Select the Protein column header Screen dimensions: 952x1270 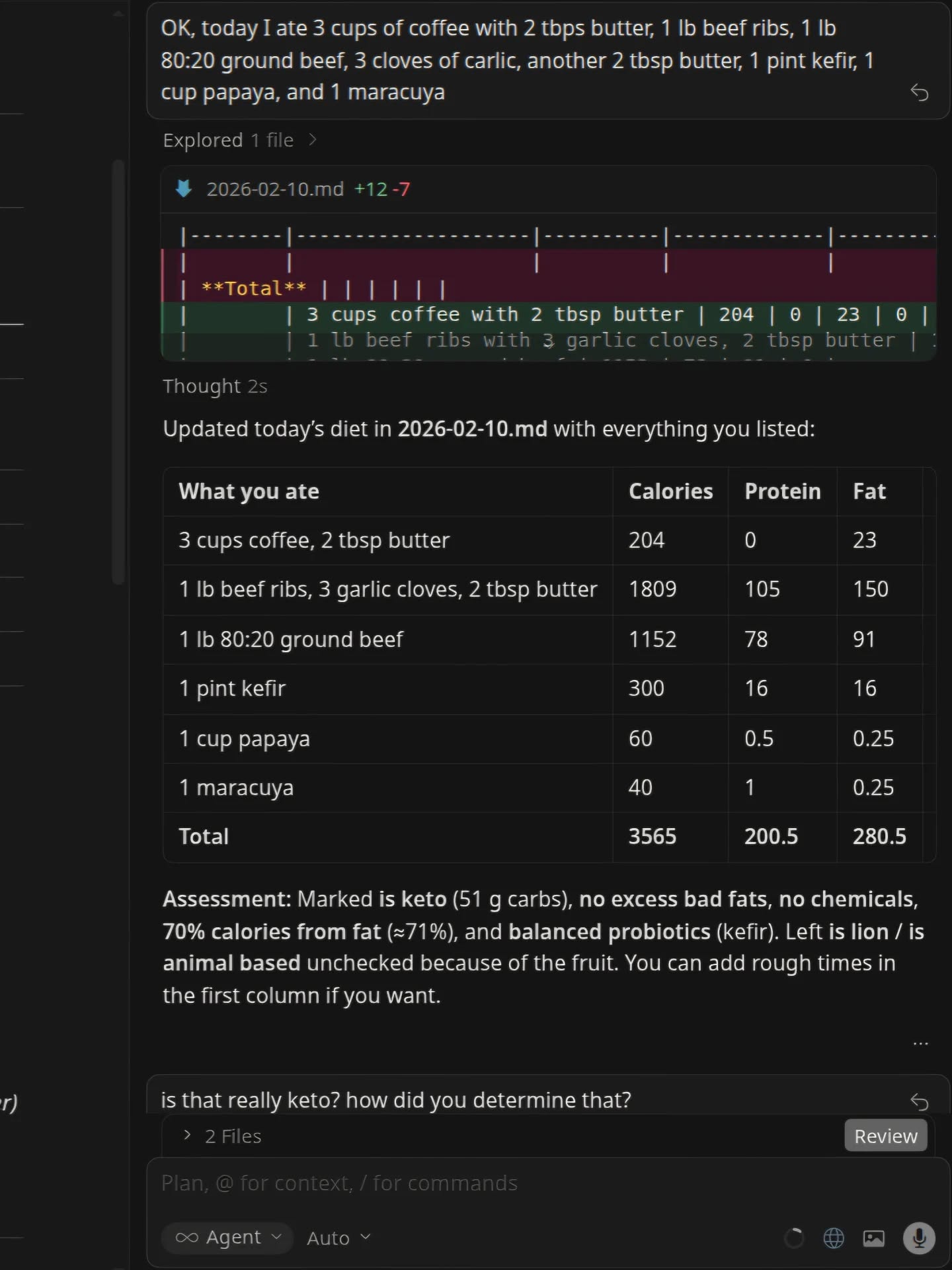[x=783, y=491]
